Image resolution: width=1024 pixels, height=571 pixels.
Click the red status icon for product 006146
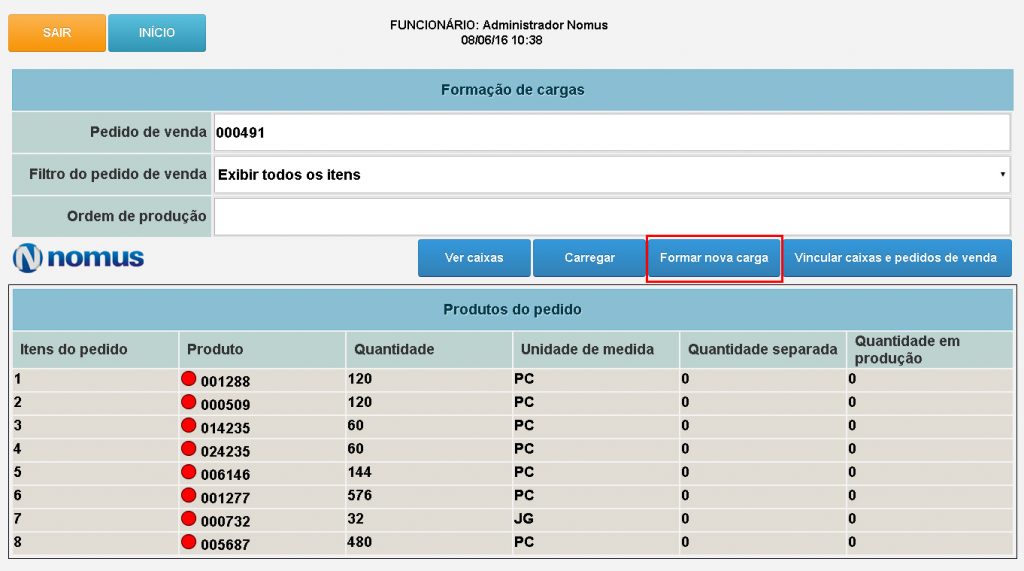click(x=189, y=471)
